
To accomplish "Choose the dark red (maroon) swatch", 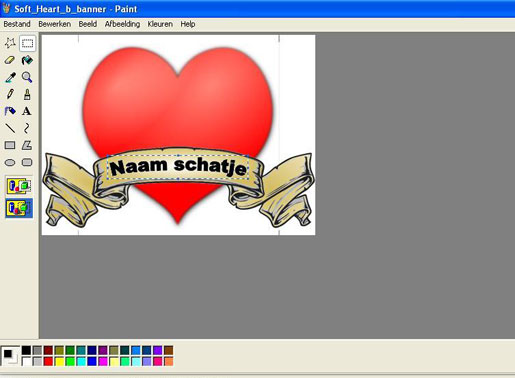I will (x=48, y=350).
